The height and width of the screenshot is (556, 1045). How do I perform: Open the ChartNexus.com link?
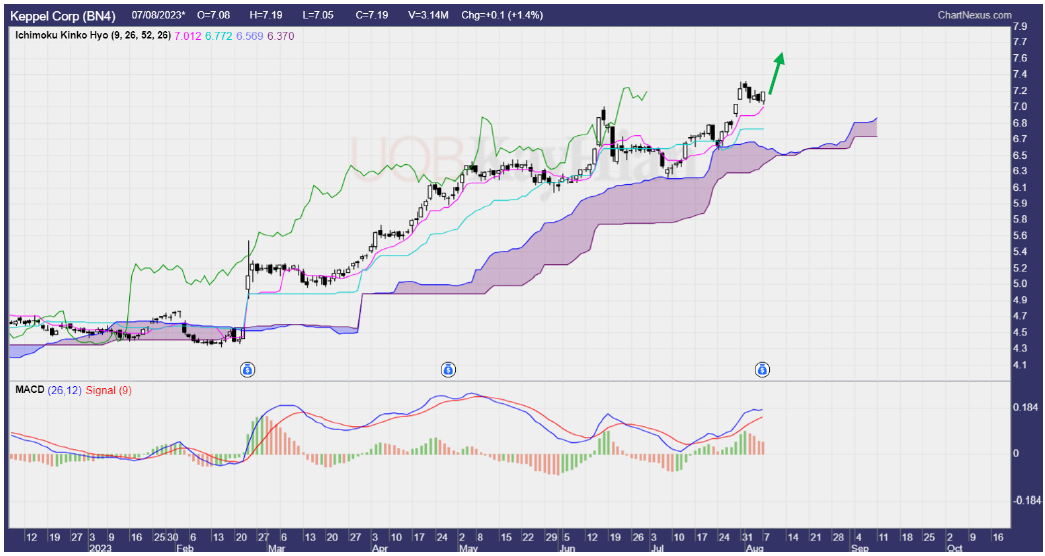974,15
